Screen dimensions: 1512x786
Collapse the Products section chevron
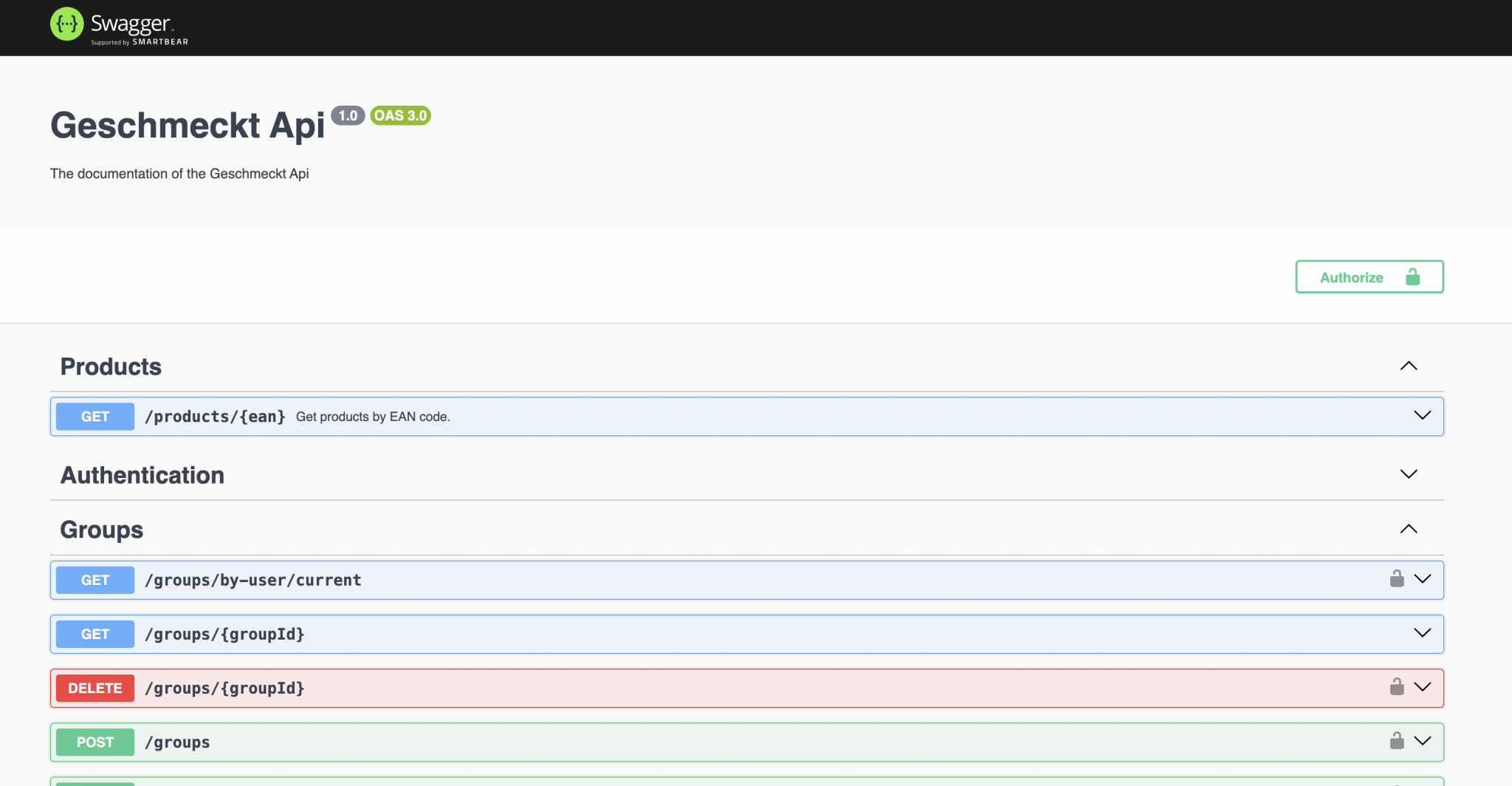coord(1408,366)
